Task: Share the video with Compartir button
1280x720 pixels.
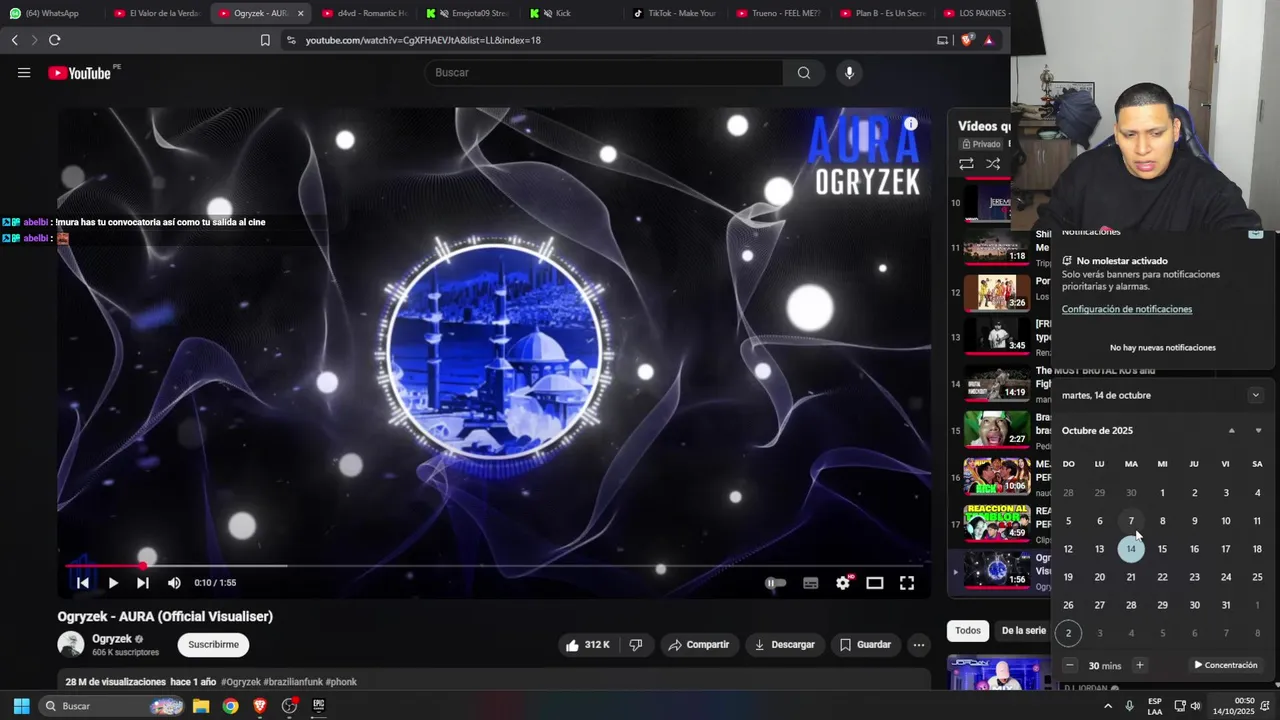Action: pyautogui.click(x=698, y=645)
